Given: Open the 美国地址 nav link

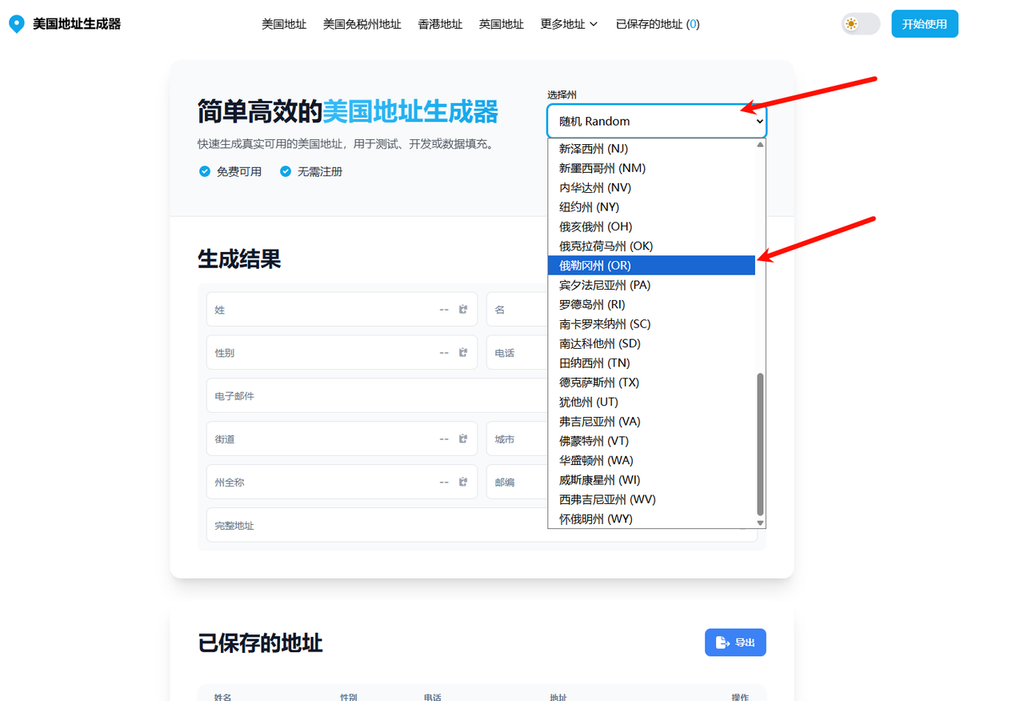Looking at the screenshot, I should pyautogui.click(x=284, y=24).
